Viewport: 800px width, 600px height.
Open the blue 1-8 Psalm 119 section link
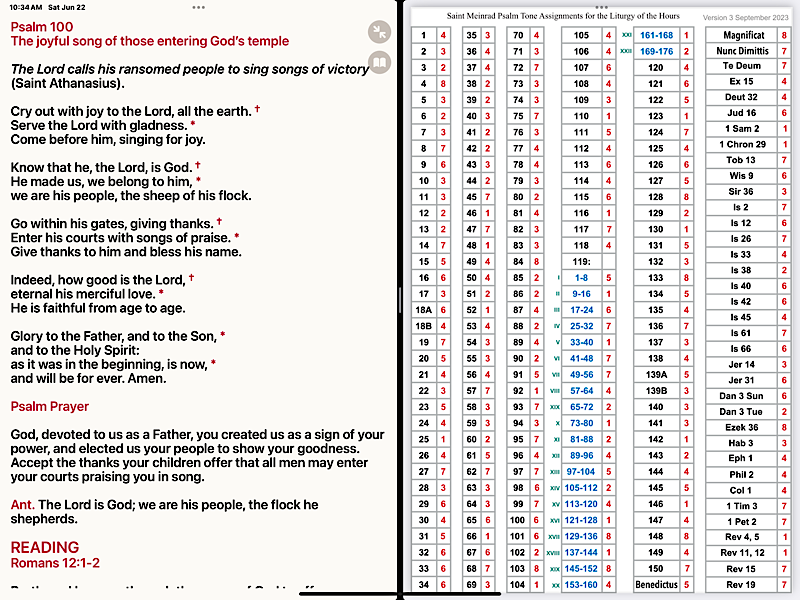[581, 278]
